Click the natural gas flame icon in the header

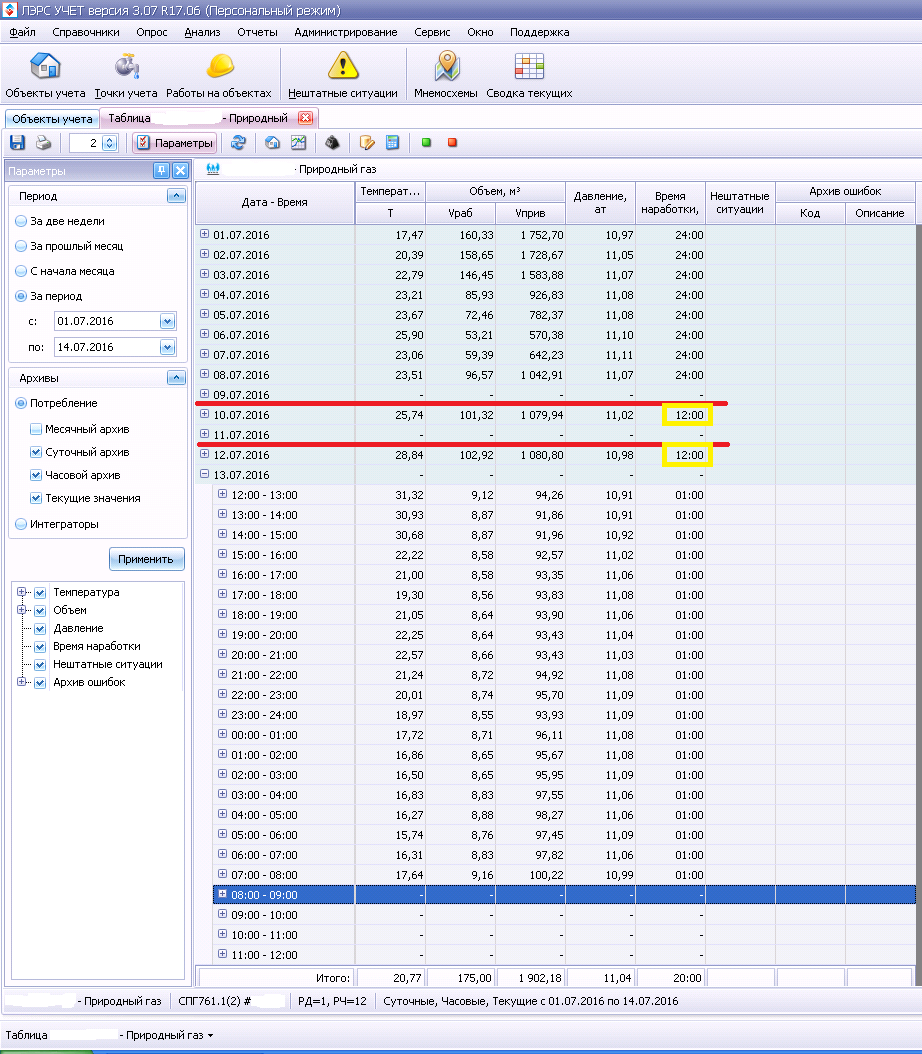(213, 169)
